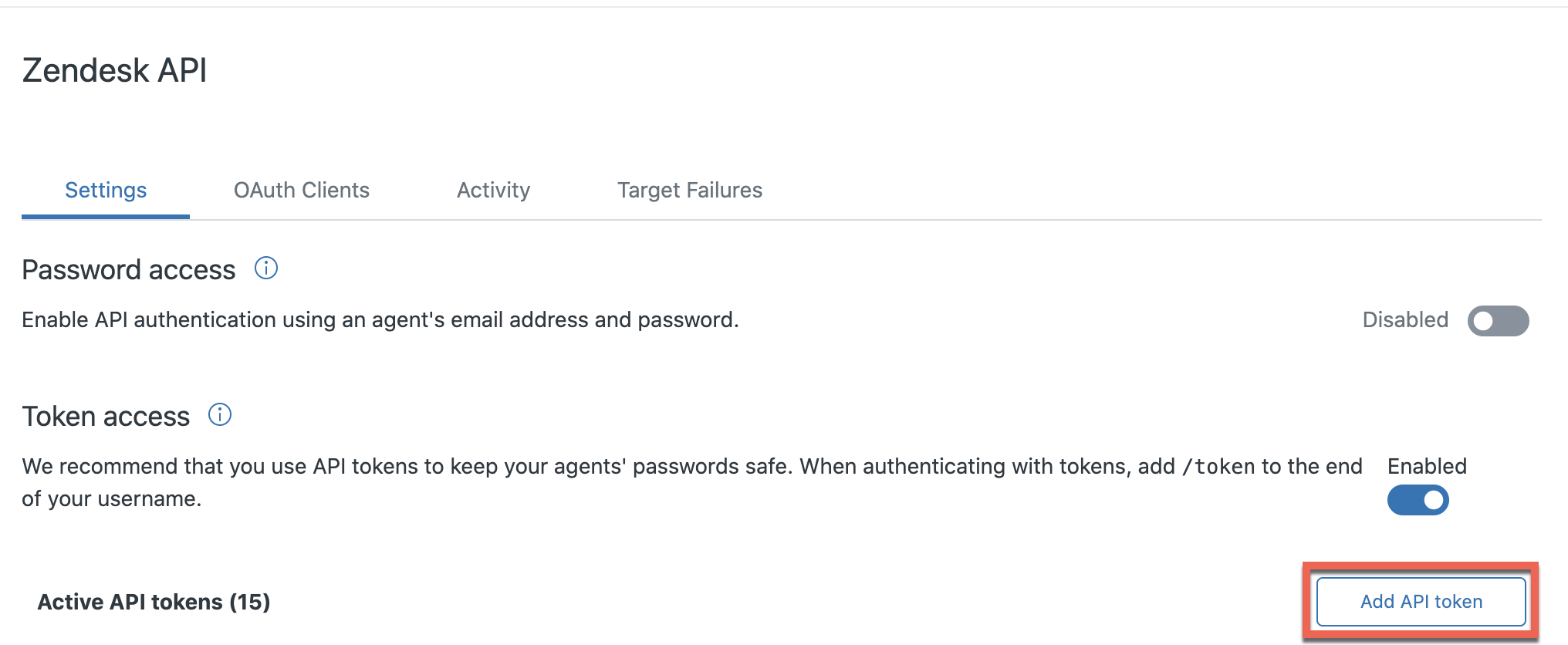Click the monospaced /token text

[x=1218, y=467]
